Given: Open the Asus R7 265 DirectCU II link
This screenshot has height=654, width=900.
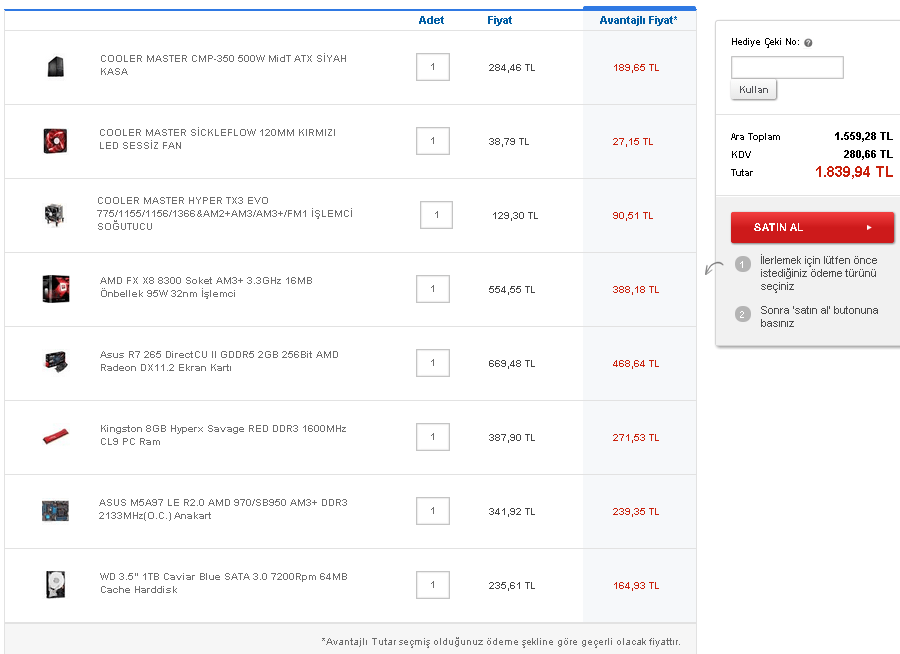Looking at the screenshot, I should pyautogui.click(x=219, y=361).
